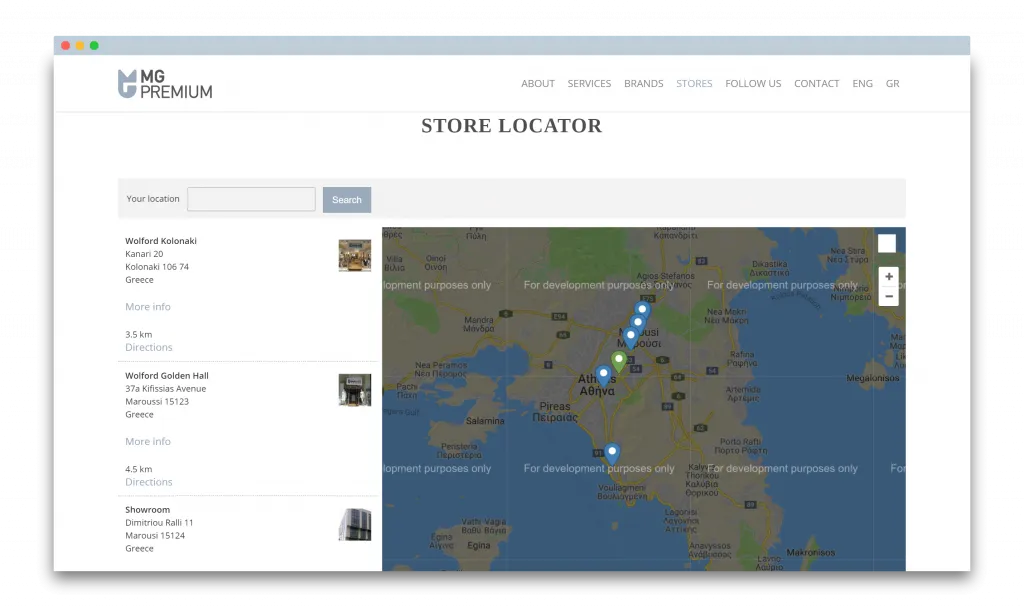
Task: Click the Wolford Kolonaki store thumbnail
Action: 355,255
